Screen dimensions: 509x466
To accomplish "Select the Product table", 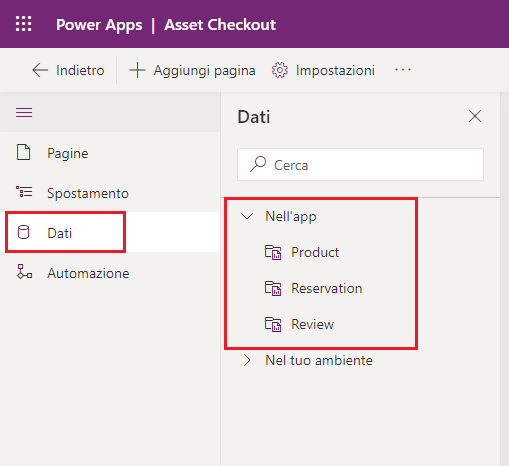I will point(315,252).
